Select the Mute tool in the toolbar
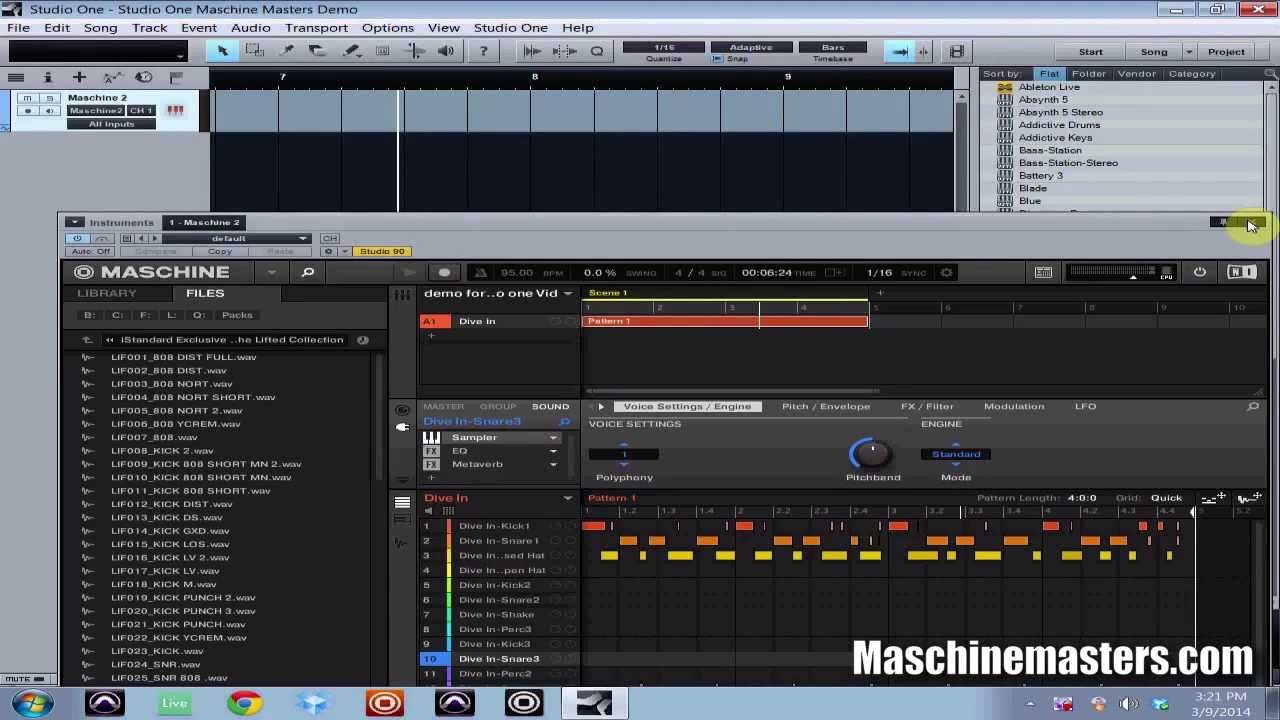 point(383,51)
